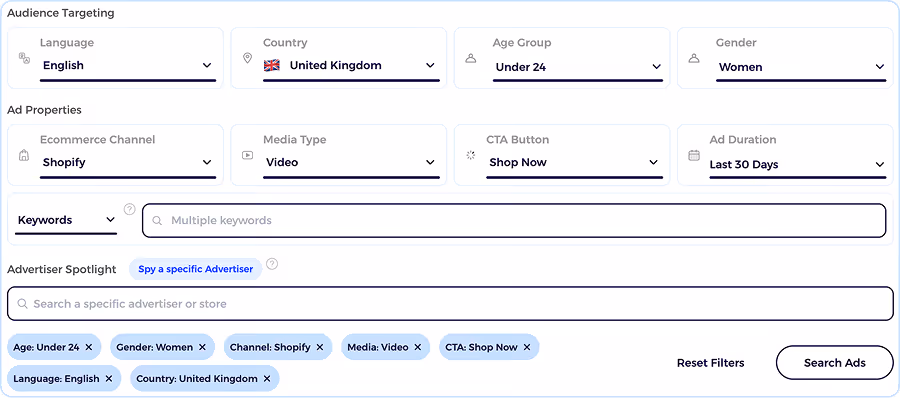This screenshot has height=398, width=900.
Task: Click the United Kingdom flag icon
Action: [271, 65]
